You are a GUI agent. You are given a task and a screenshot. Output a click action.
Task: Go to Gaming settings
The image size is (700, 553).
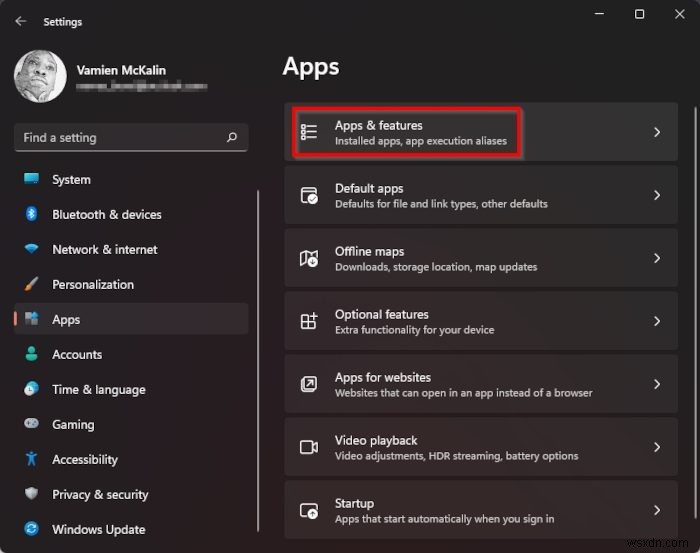(x=131, y=424)
